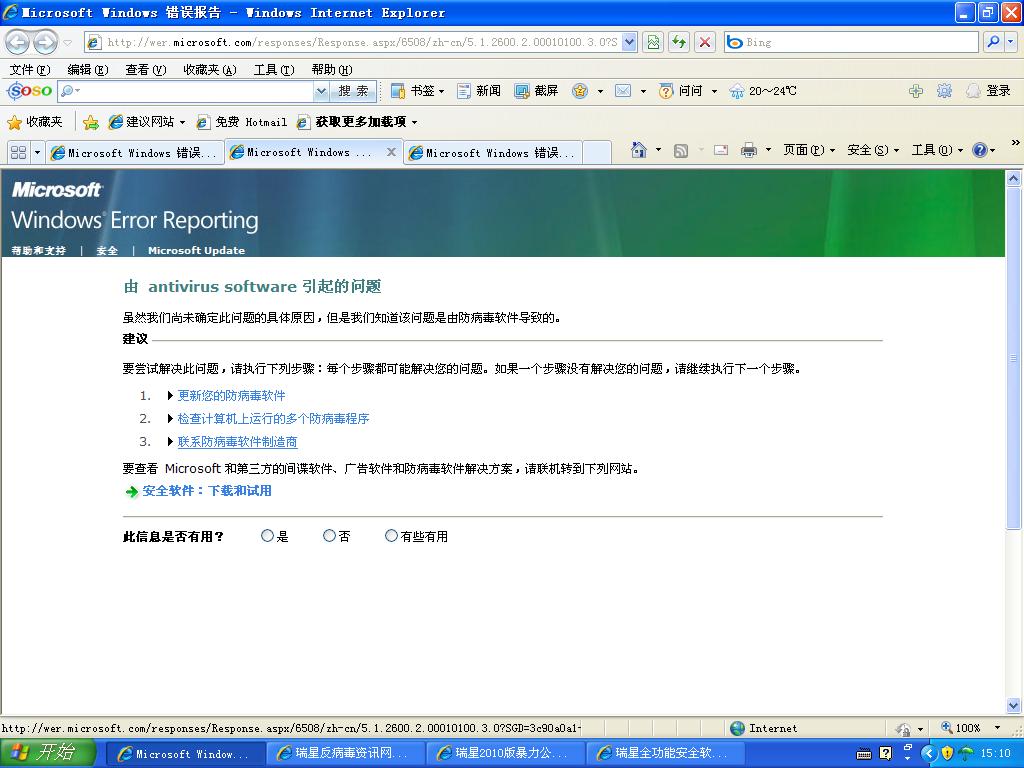Click the weather 20~24℃ indicator
This screenshot has width=1024, height=768.
coord(763,91)
